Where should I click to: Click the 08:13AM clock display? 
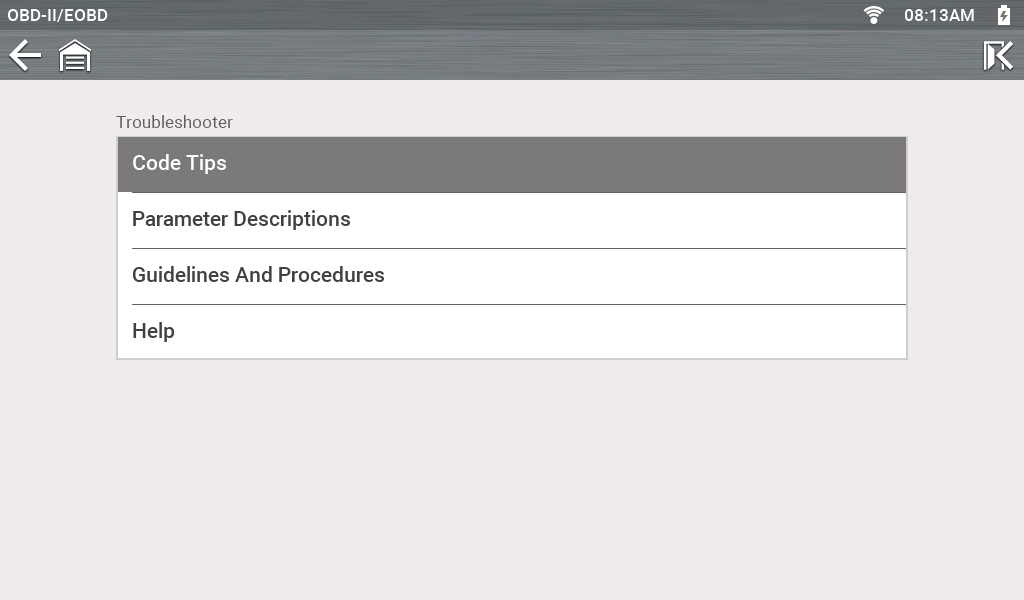coord(938,15)
